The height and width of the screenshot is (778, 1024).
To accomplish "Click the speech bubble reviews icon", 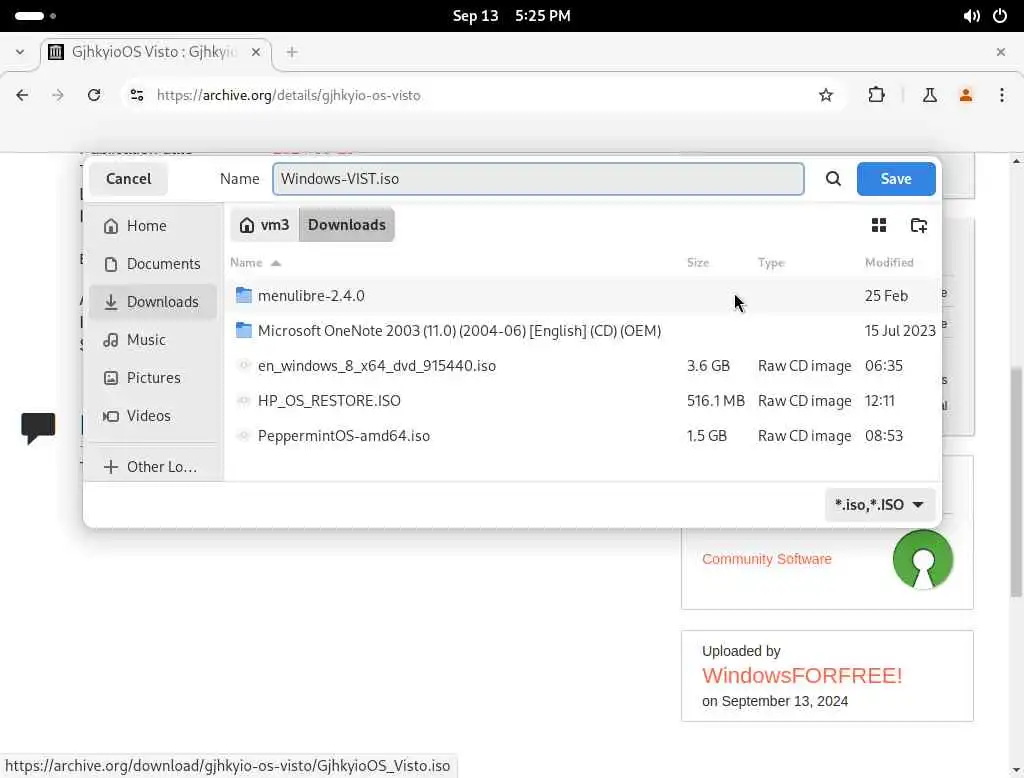I will coord(38,428).
